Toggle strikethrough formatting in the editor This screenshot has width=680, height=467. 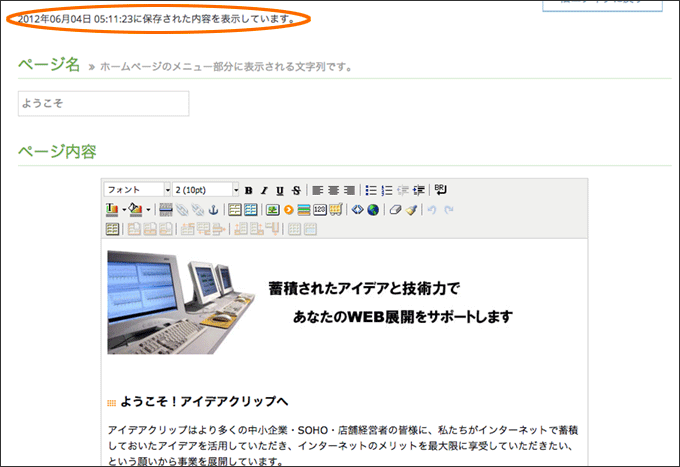pyautogui.click(x=296, y=190)
